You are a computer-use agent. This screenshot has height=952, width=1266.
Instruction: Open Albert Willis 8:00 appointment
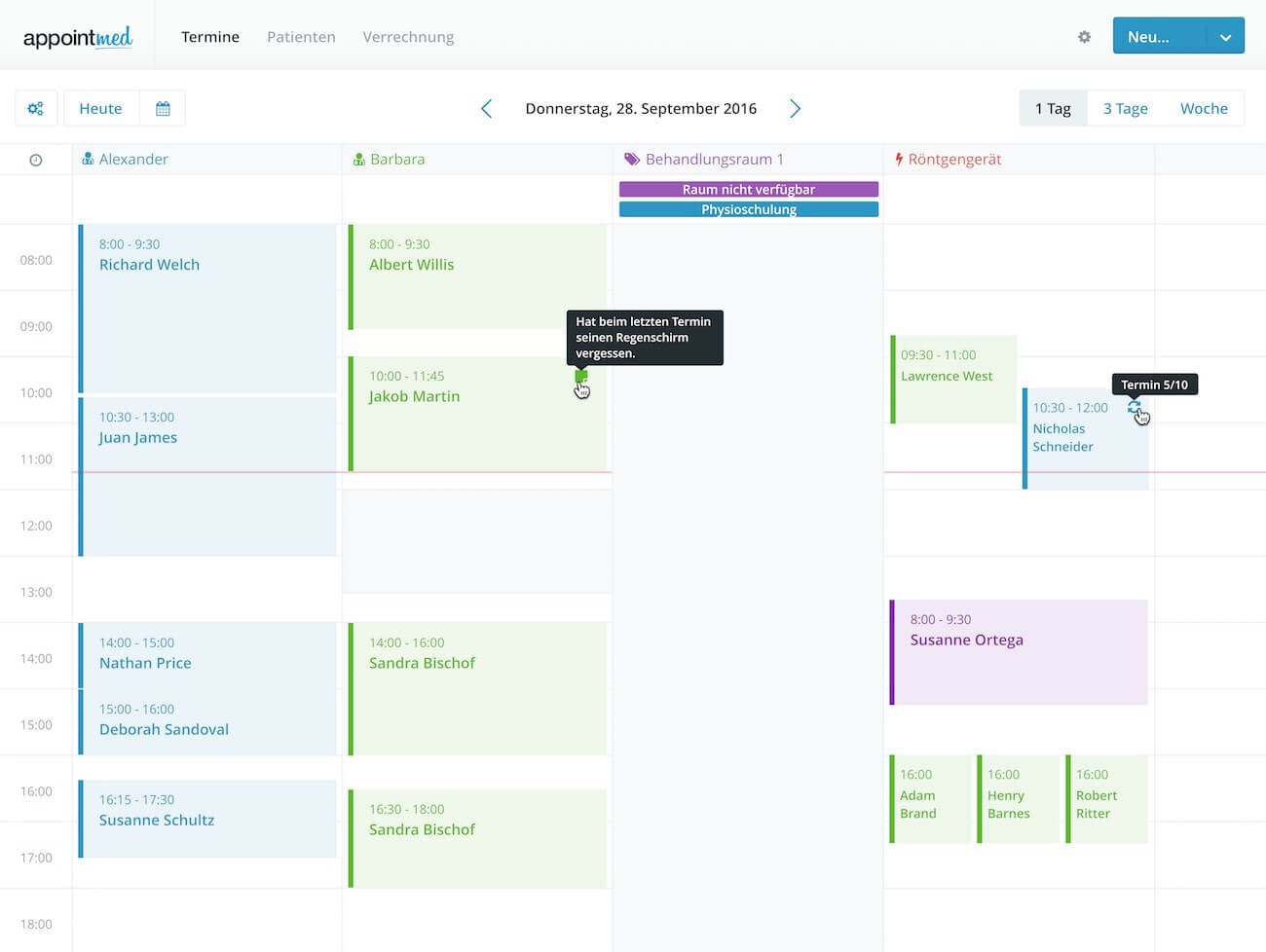click(477, 277)
